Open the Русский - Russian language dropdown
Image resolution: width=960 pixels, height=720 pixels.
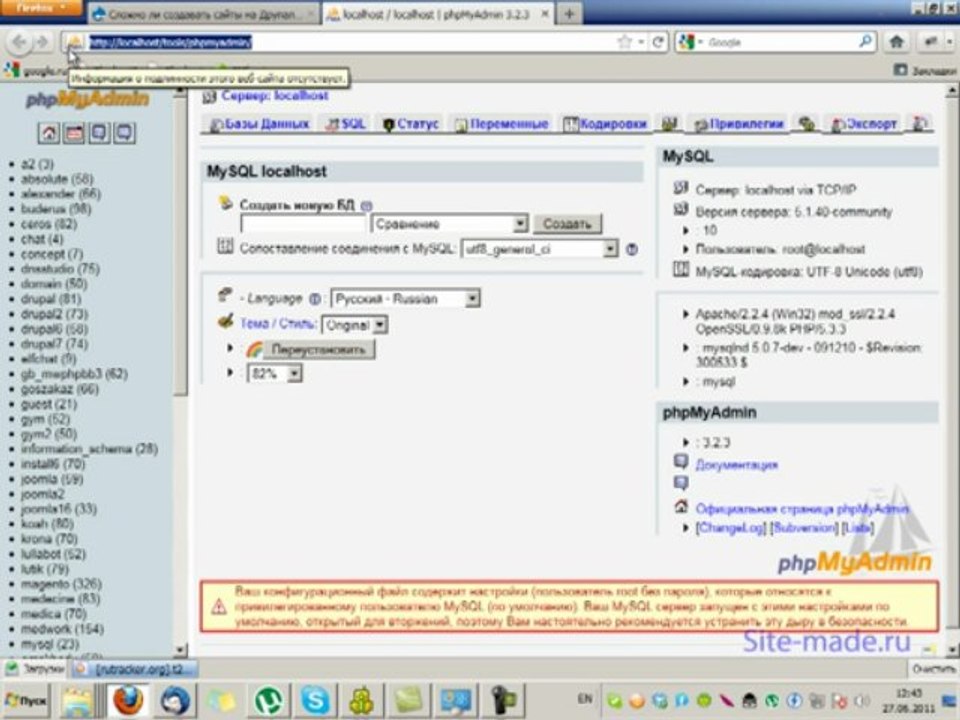tap(405, 299)
